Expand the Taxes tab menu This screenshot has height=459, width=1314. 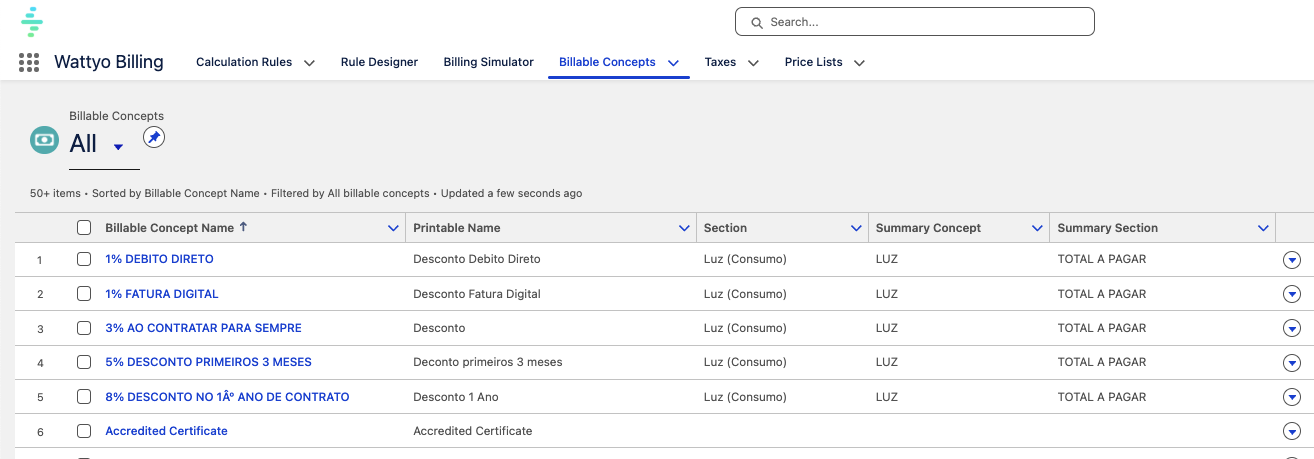[753, 63]
